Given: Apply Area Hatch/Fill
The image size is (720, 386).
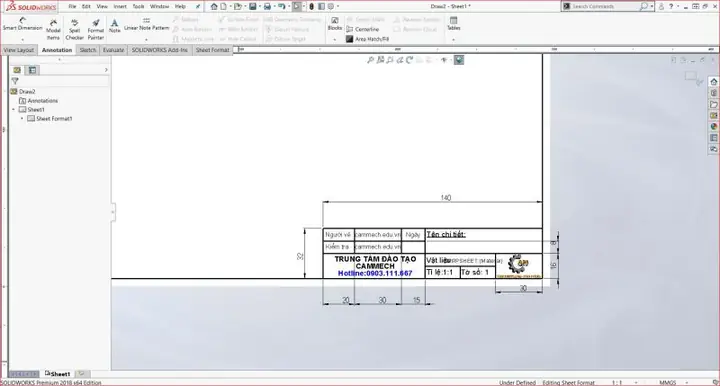Looking at the screenshot, I should [x=367, y=39].
